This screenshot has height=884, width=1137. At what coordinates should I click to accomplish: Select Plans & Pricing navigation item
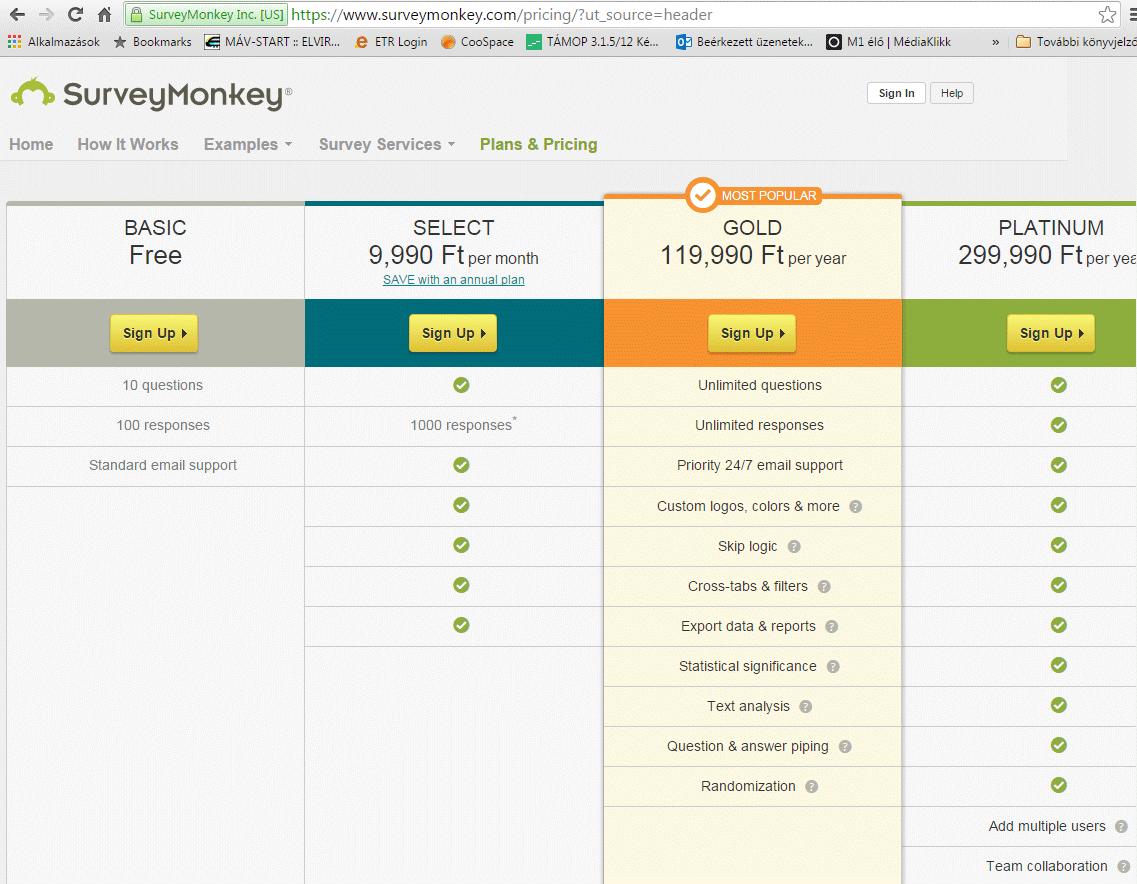click(x=538, y=144)
